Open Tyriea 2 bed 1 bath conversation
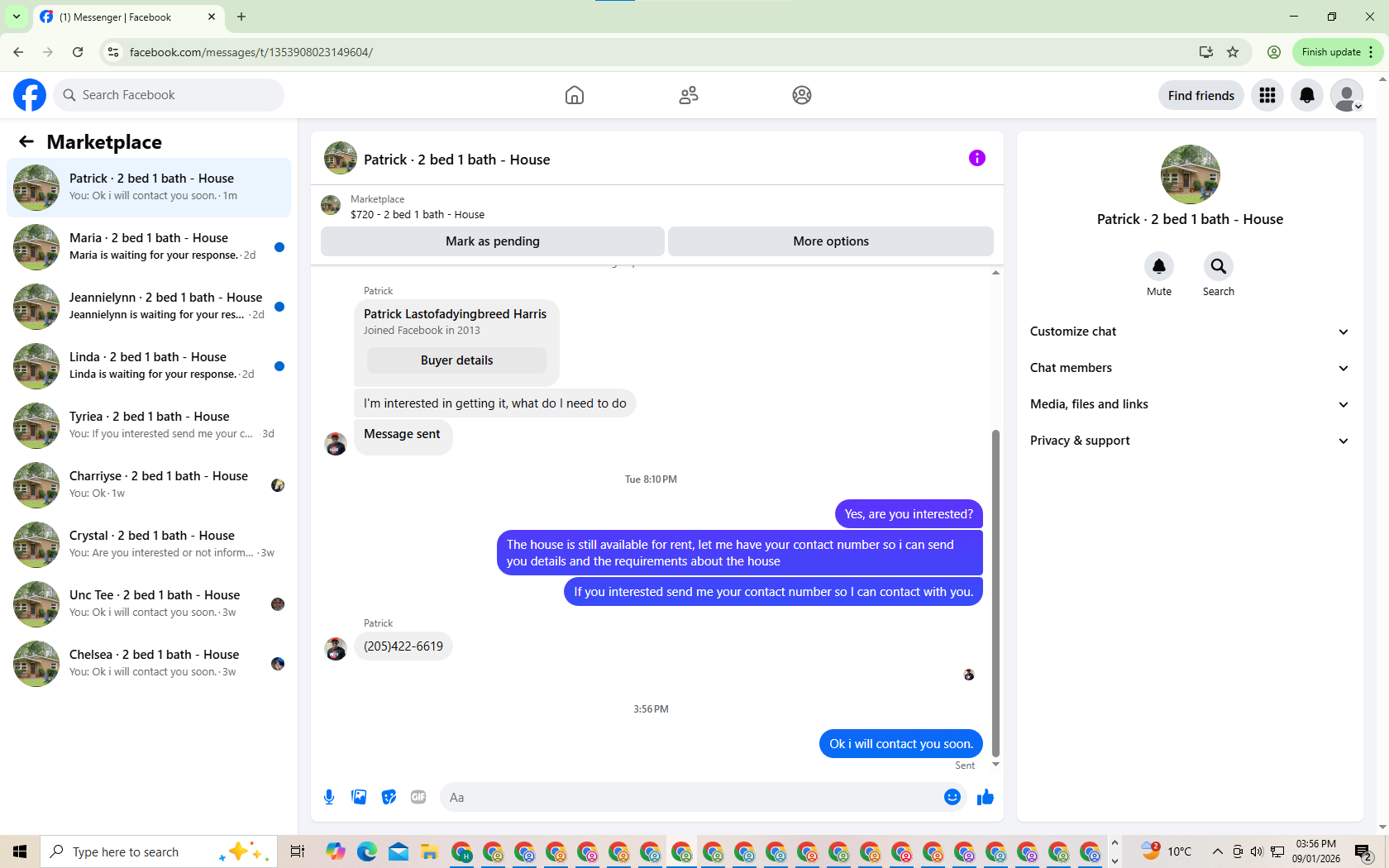1389x868 pixels. pos(149,426)
